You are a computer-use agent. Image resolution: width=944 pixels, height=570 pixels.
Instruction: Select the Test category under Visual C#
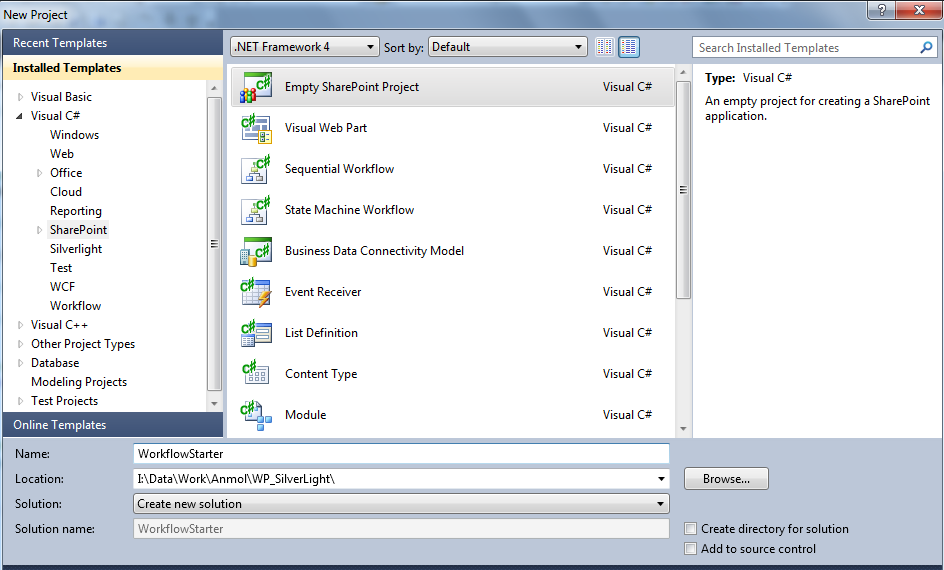coord(61,268)
